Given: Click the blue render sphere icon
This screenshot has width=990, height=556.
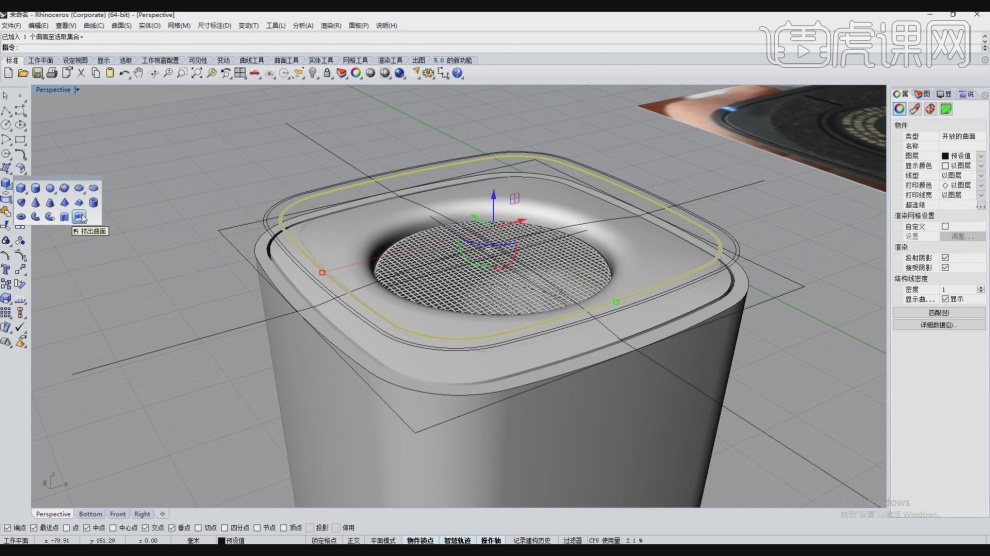Looking at the screenshot, I should (400, 73).
